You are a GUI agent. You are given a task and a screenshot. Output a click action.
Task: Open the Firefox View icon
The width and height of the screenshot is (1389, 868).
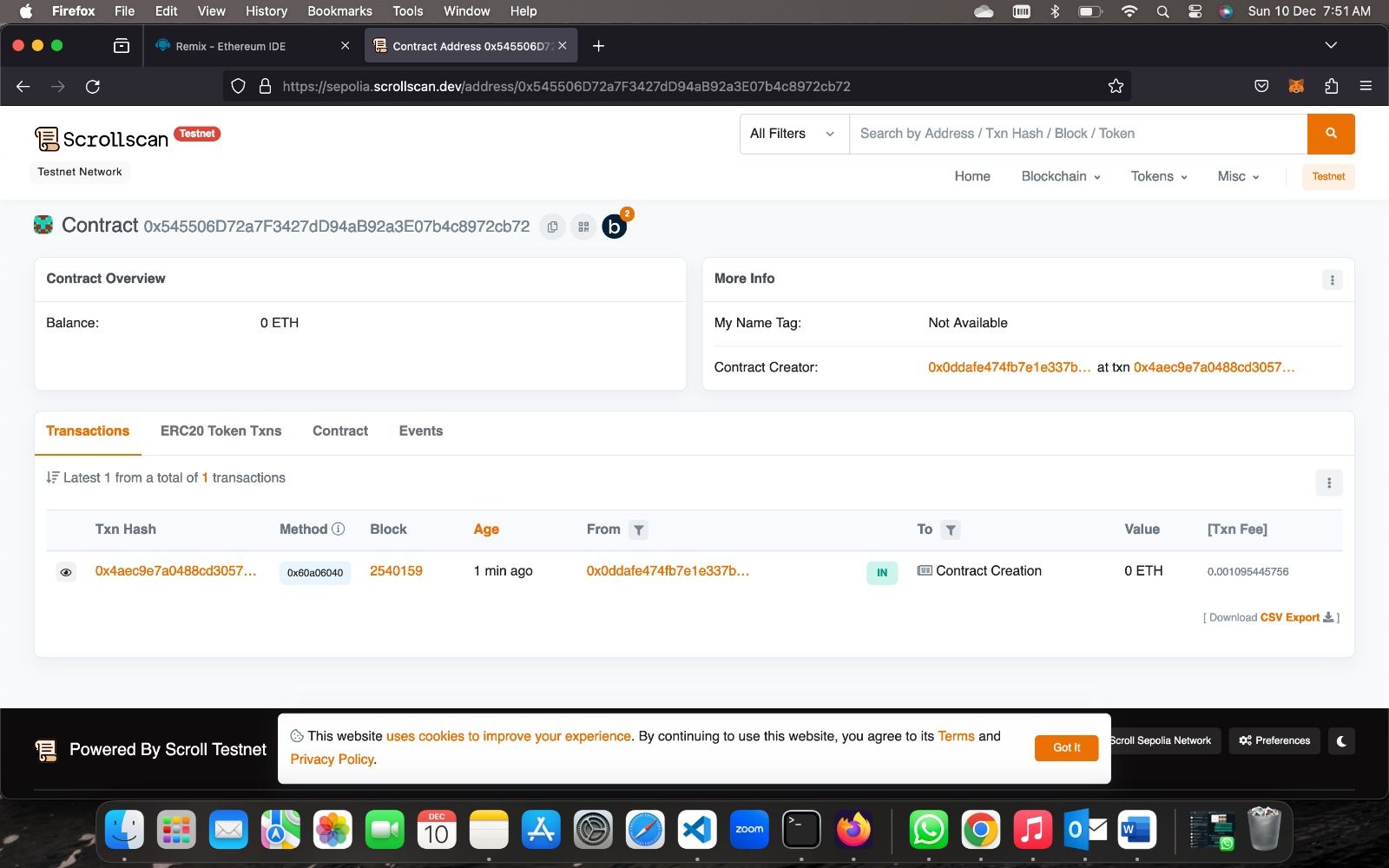tap(122, 46)
